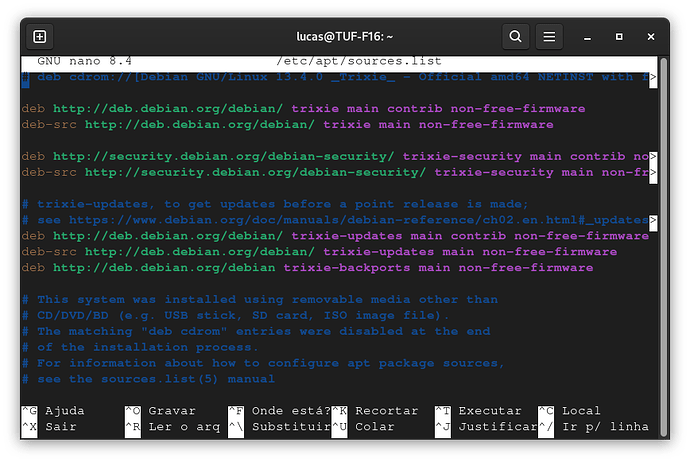Open a new terminal tab
Viewport: 690px width, 461px height.
tap(40, 37)
